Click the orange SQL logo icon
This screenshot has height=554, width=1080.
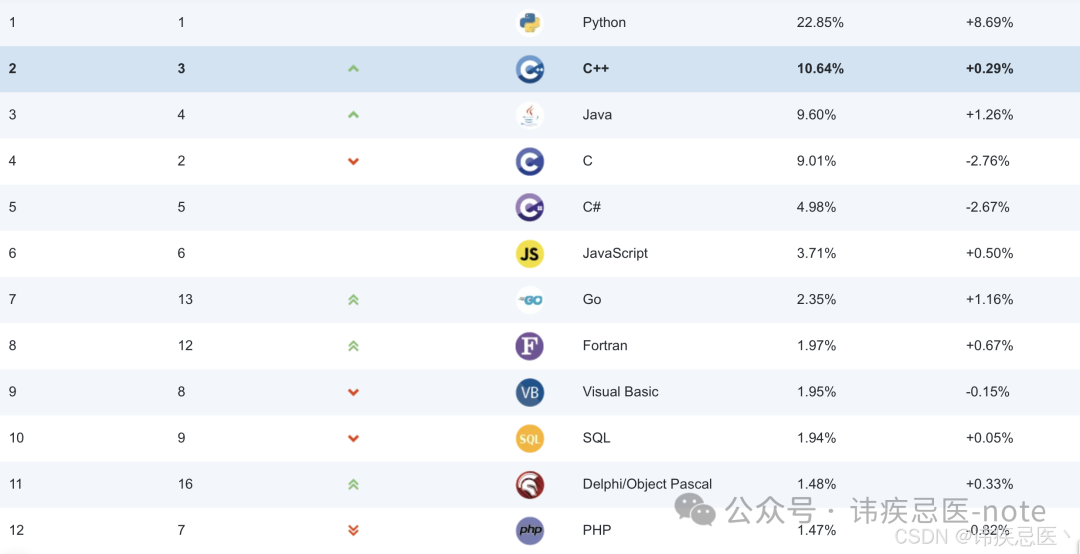tap(530, 438)
